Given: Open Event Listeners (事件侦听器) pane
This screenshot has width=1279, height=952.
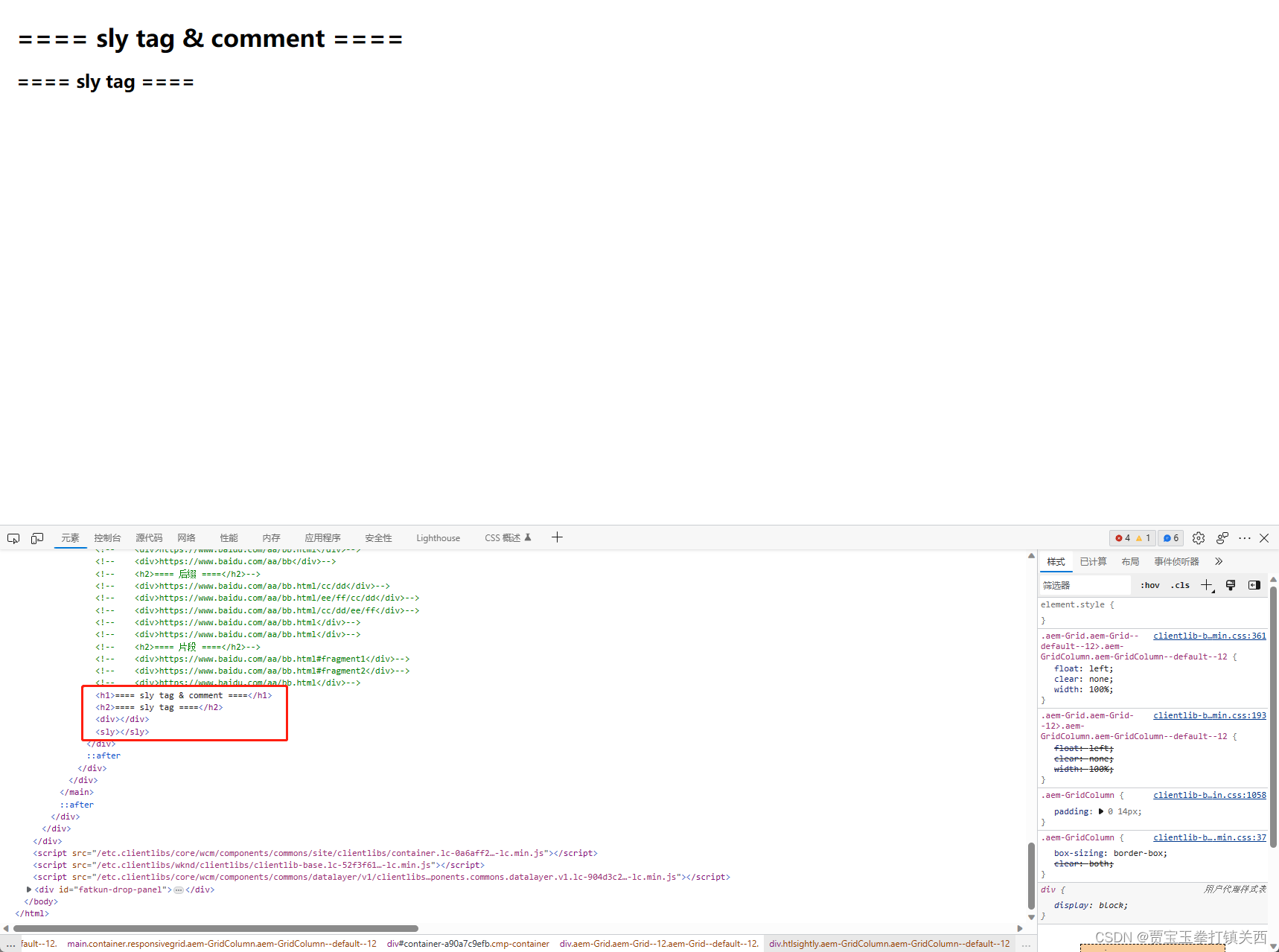Looking at the screenshot, I should pyautogui.click(x=1176, y=562).
